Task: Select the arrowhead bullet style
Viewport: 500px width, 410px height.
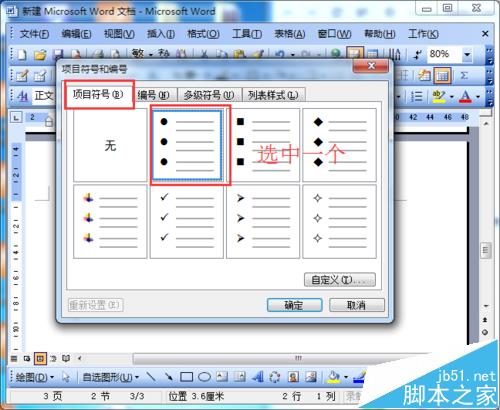Action: point(263,222)
